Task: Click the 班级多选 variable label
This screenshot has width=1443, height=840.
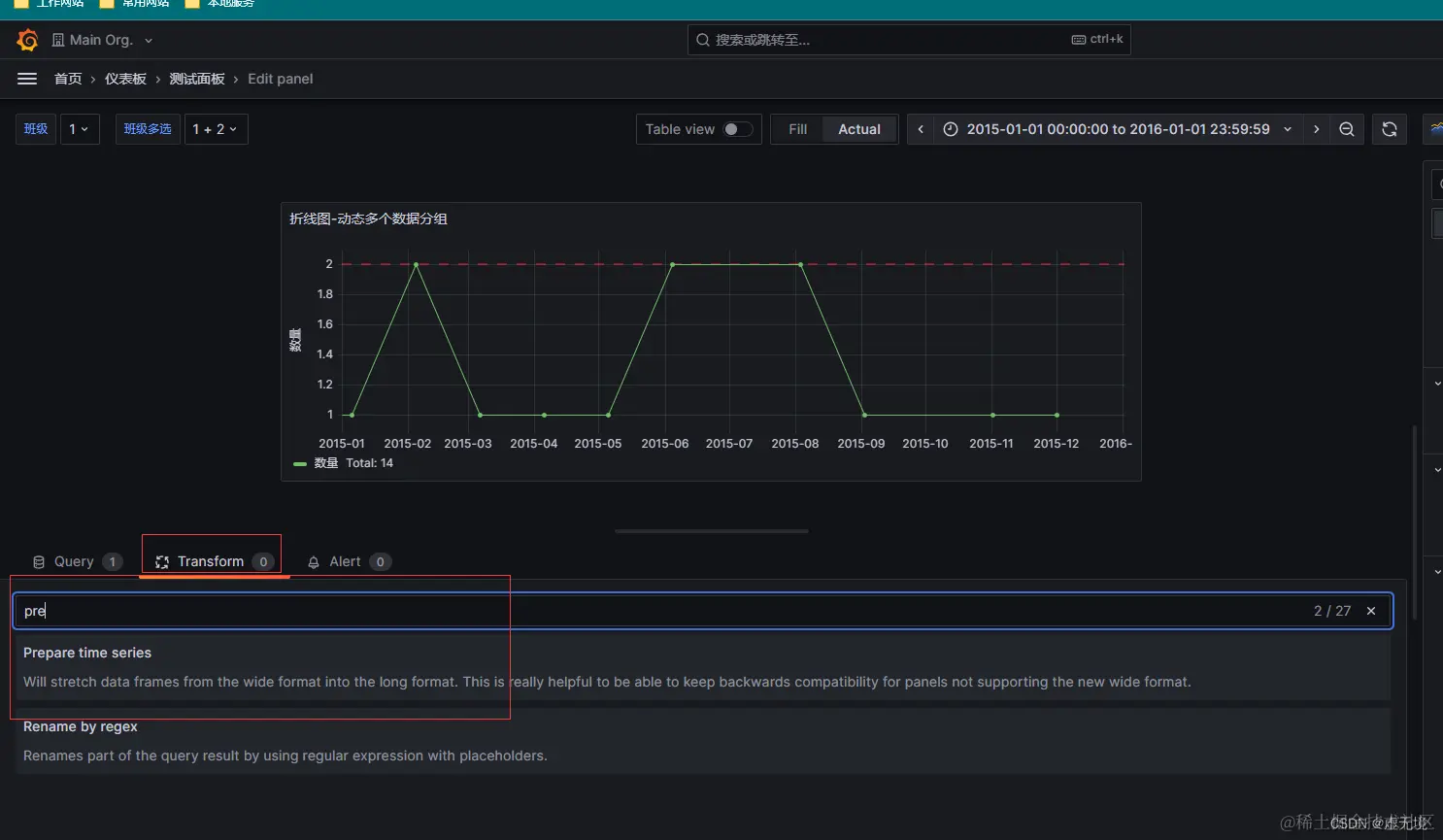Action: 148,129
